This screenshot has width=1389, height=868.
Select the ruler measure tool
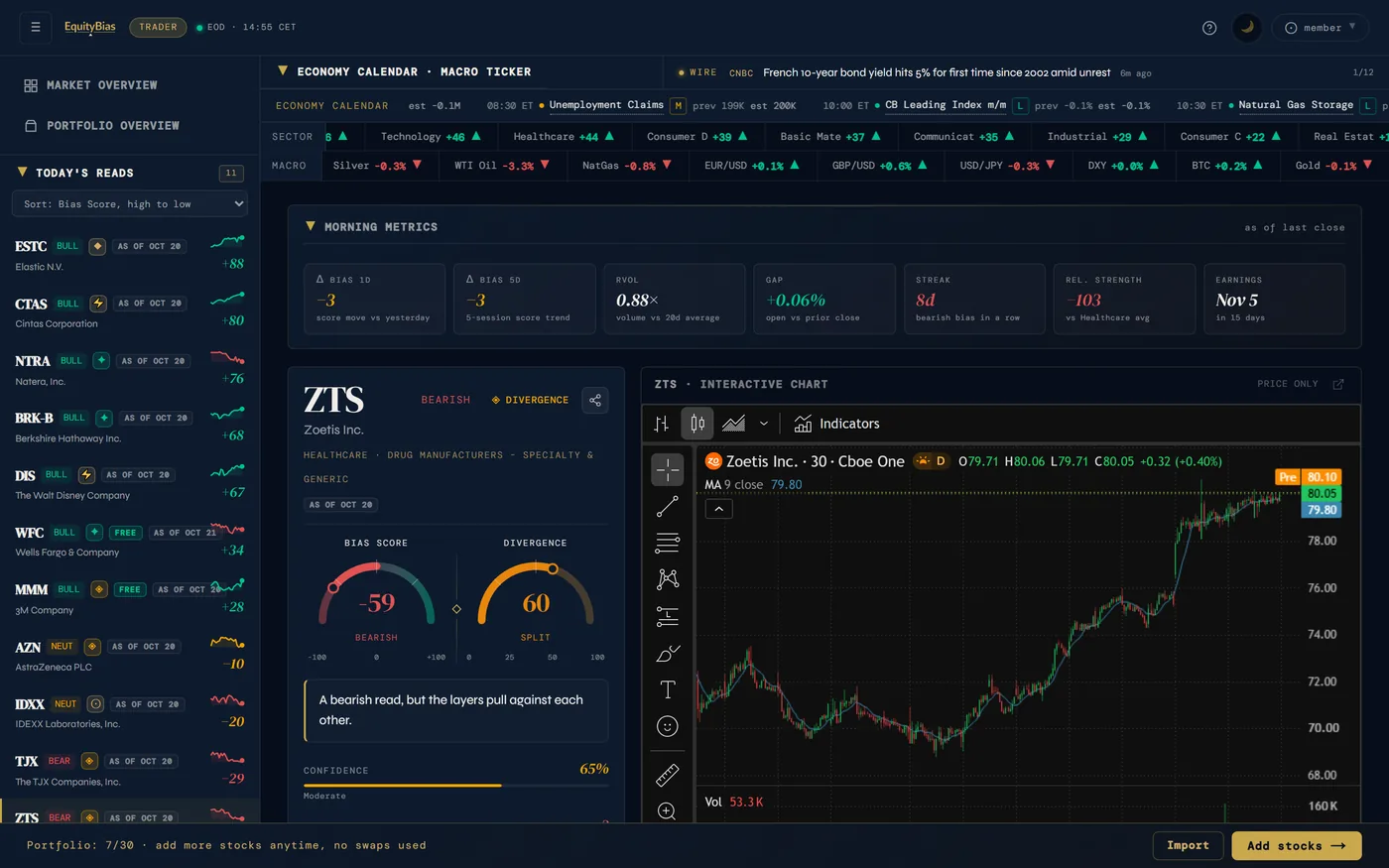[668, 774]
